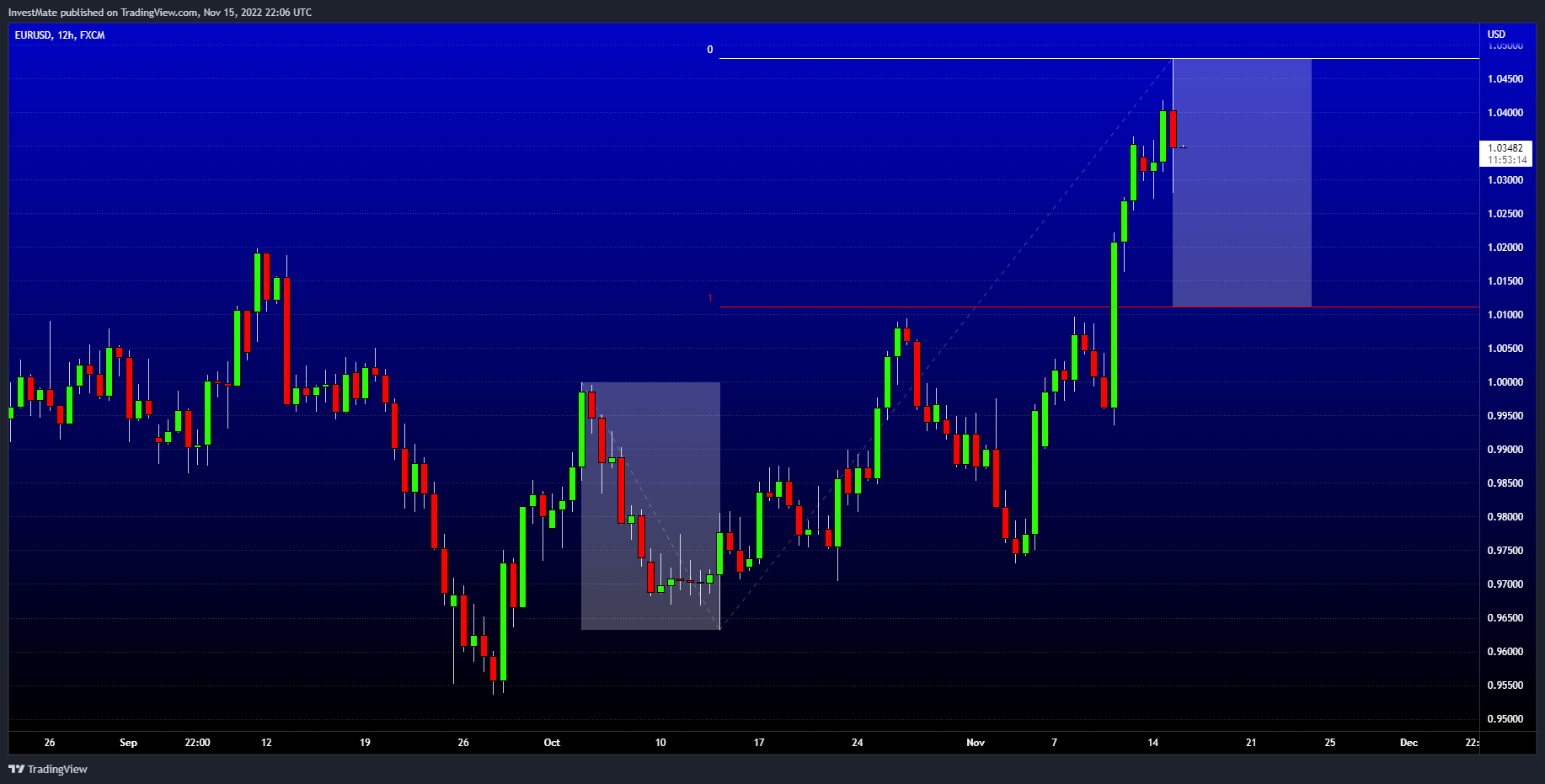Click the 1.03000 price axis label
Viewport: 1545px width, 784px height.
(1505, 180)
